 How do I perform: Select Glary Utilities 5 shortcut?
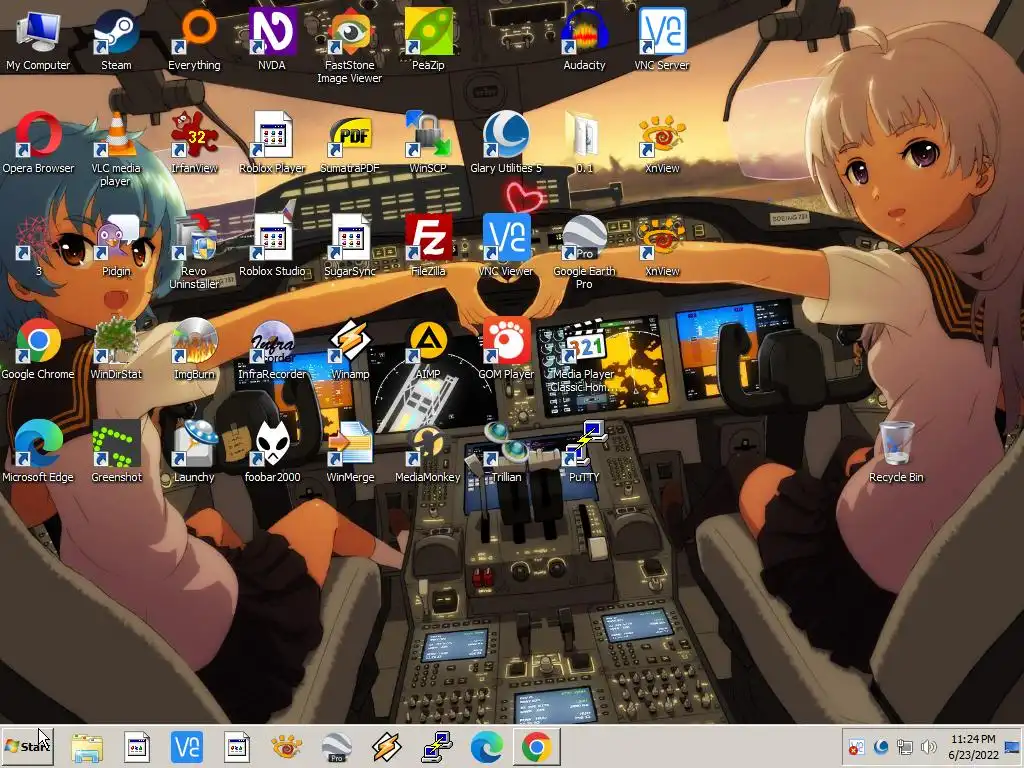coord(505,142)
